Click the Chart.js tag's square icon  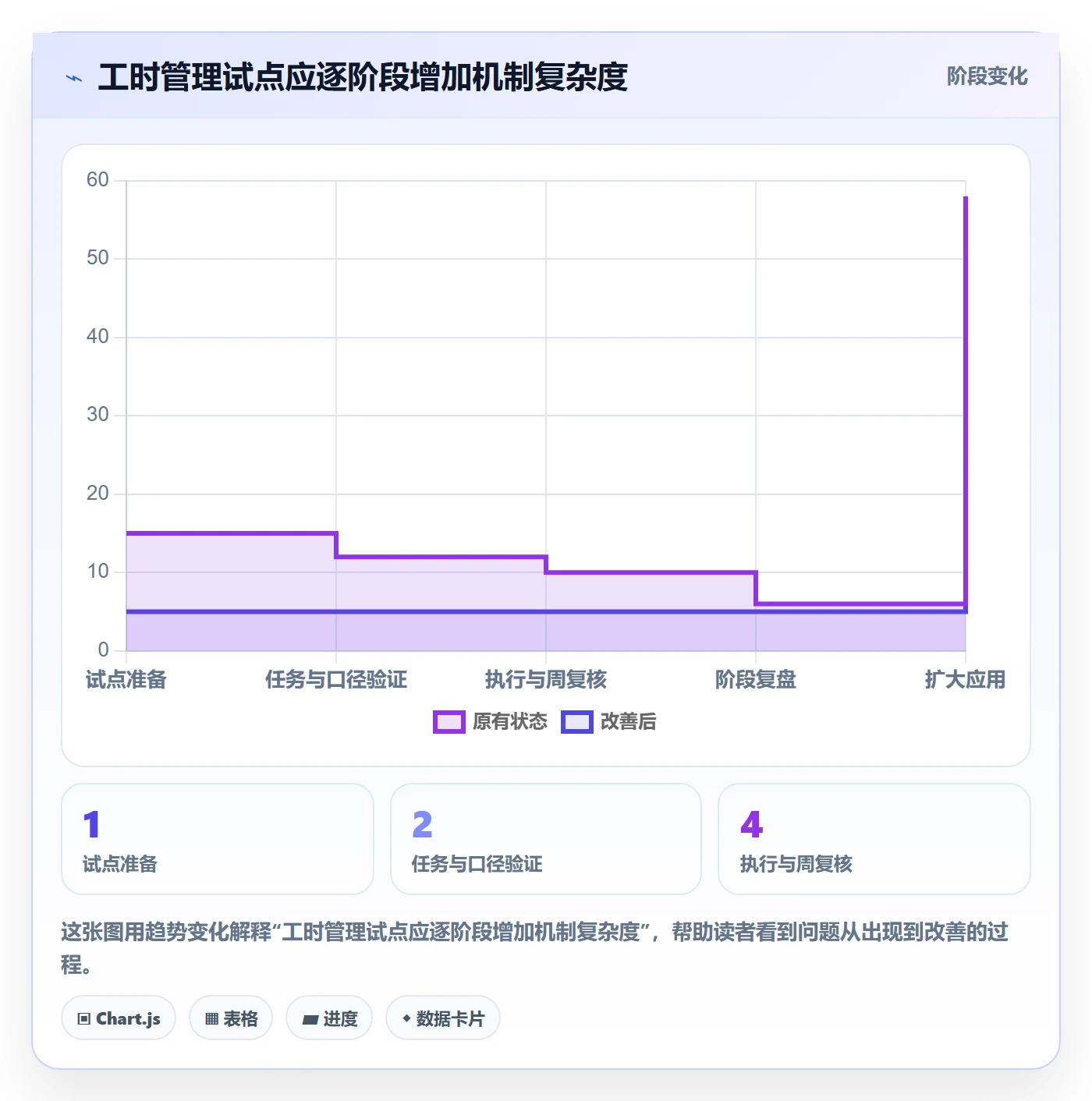point(84,1019)
